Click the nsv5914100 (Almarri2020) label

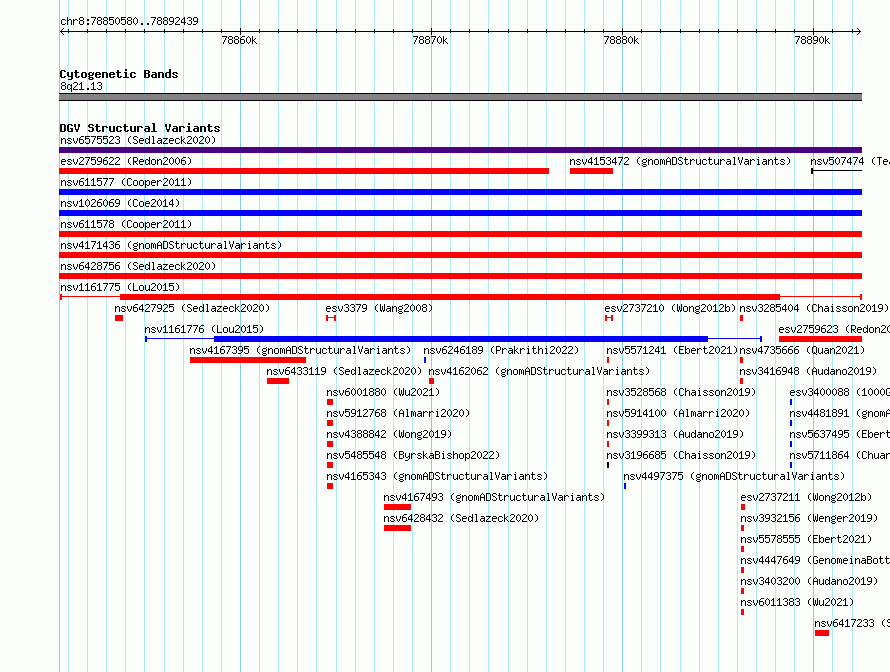click(678, 413)
